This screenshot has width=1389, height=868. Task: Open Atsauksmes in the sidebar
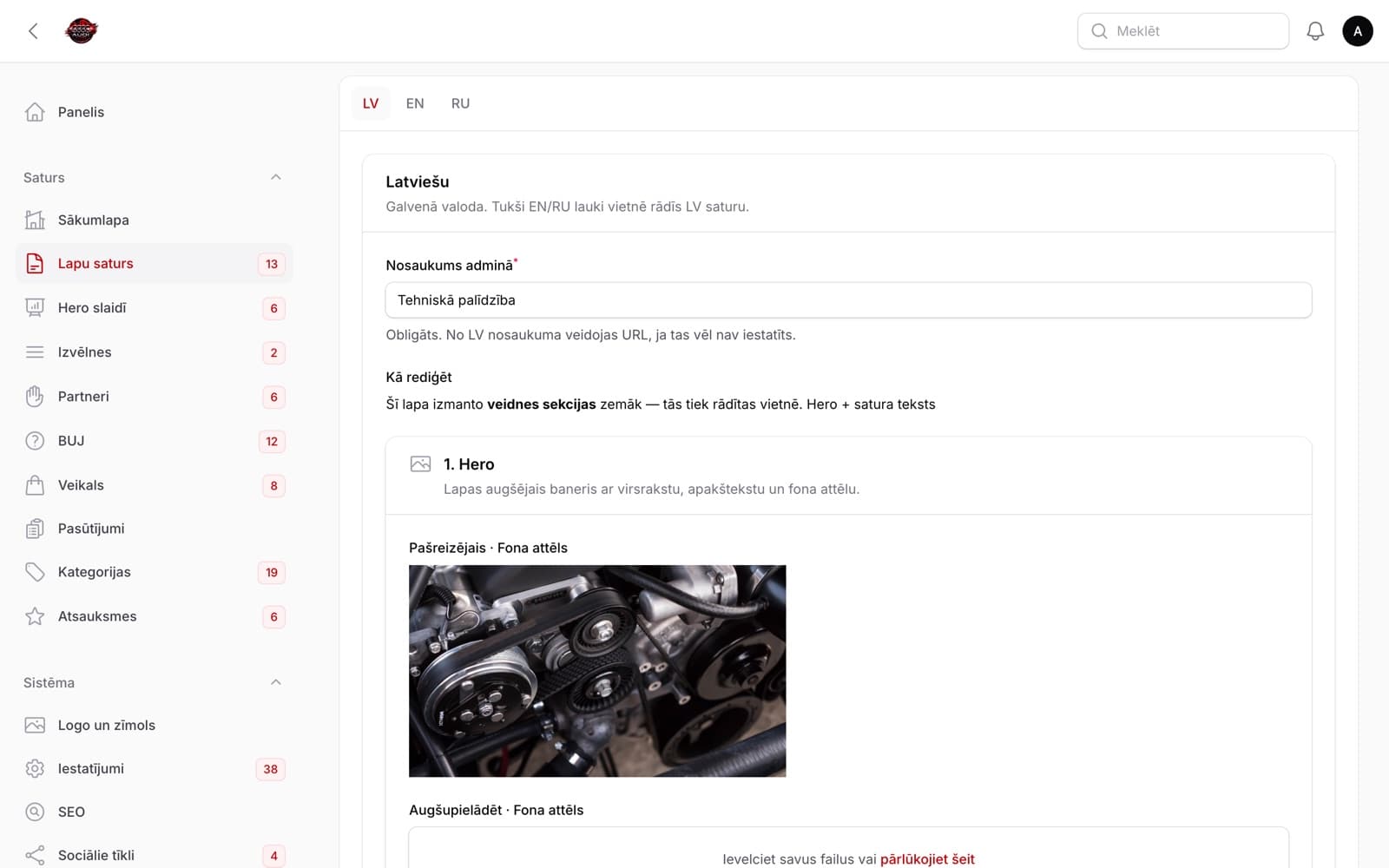(x=155, y=616)
